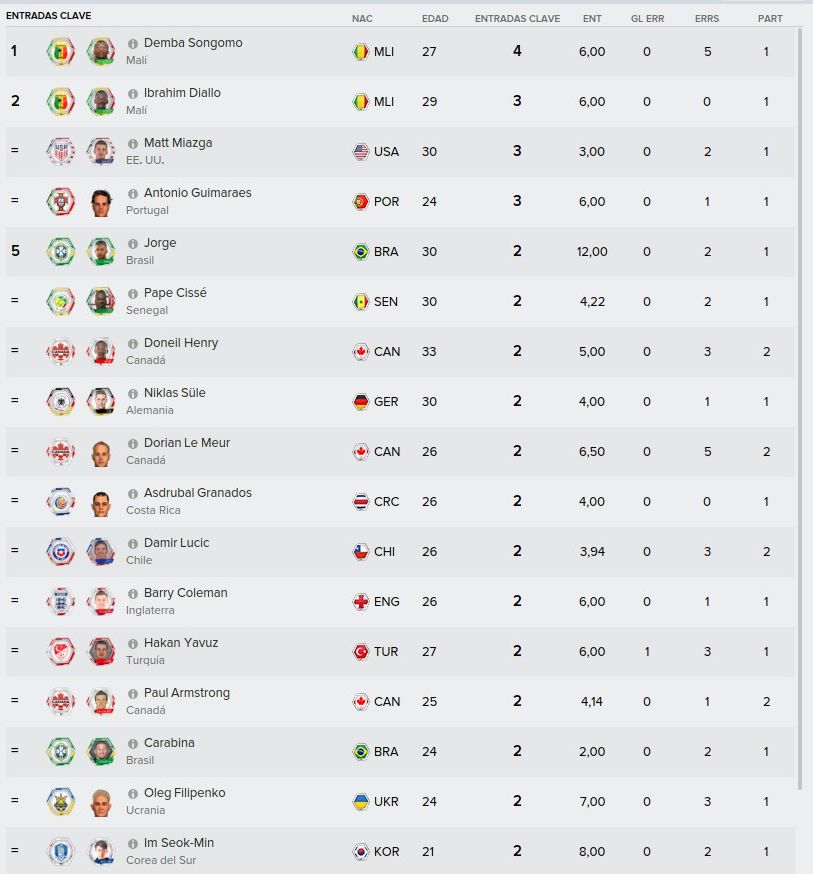
Task: Open the Canadá team link under Dorian Le Meur
Action: tap(145, 460)
